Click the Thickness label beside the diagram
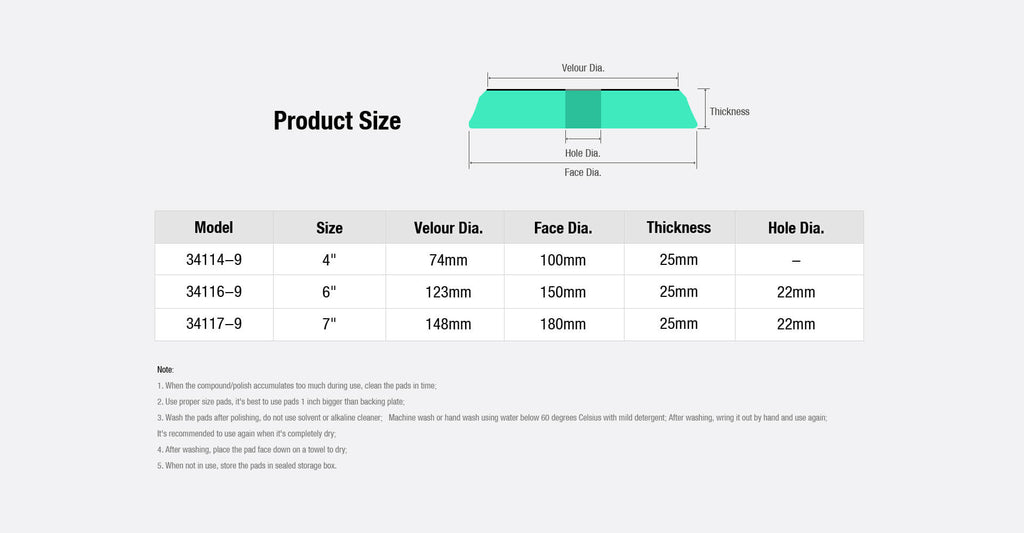The height and width of the screenshot is (533, 1024). tap(729, 111)
